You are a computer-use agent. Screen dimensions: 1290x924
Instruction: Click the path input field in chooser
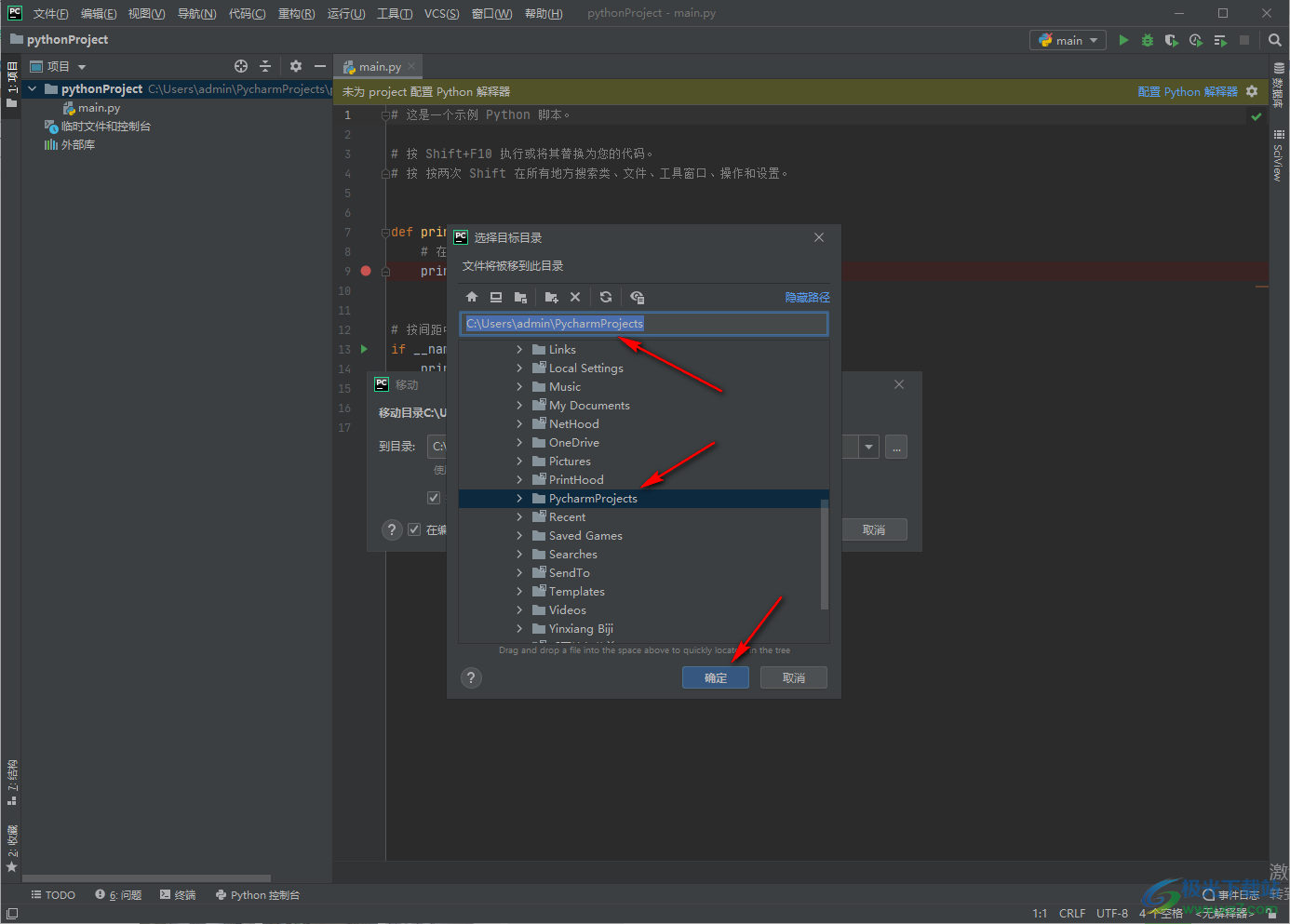point(644,323)
